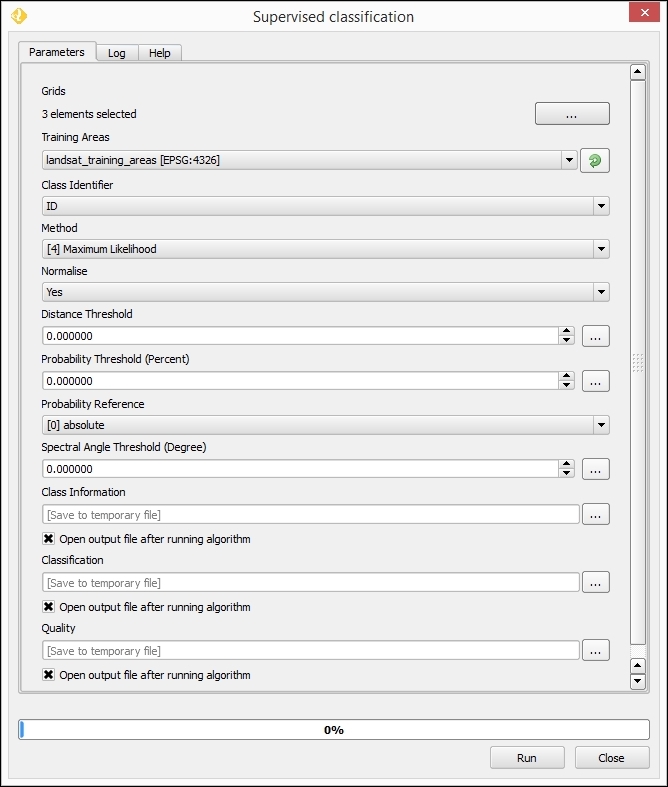Click the QGIS icon in title bar
The width and height of the screenshot is (668, 787).
[x=18, y=16]
